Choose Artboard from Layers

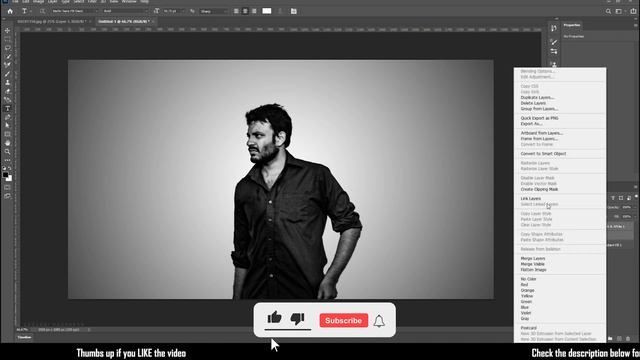click(542, 133)
